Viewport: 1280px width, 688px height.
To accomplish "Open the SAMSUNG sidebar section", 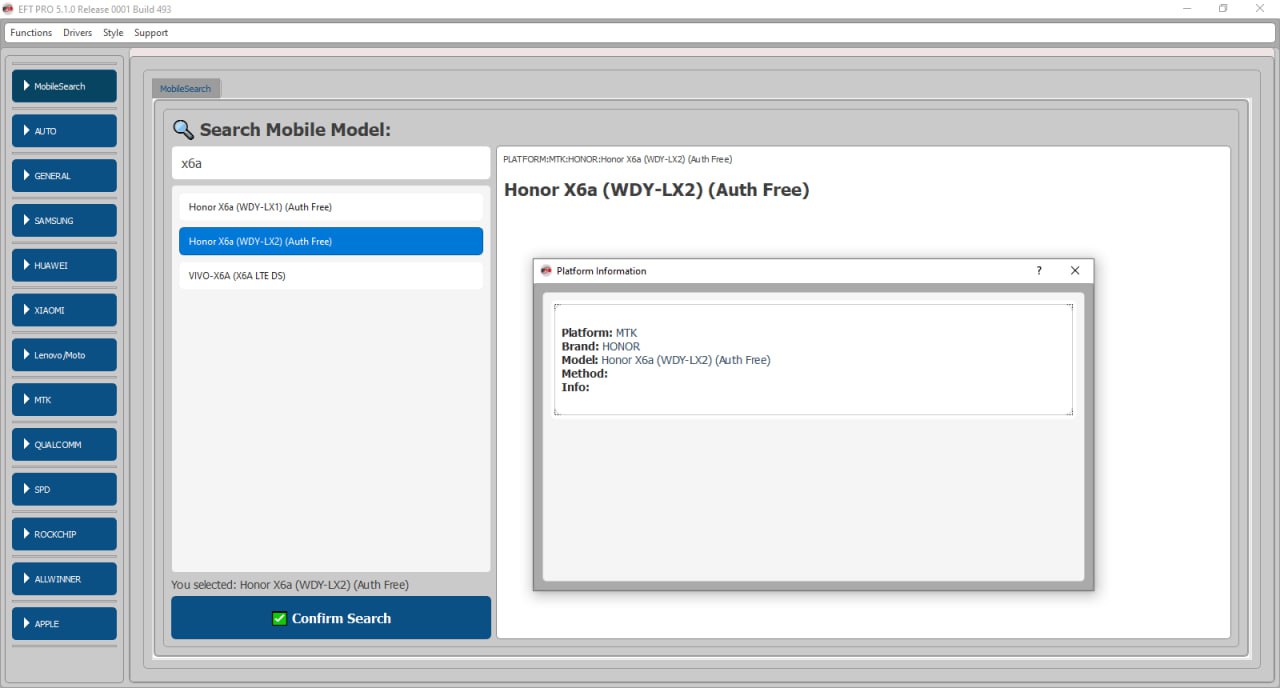I will coord(64,220).
